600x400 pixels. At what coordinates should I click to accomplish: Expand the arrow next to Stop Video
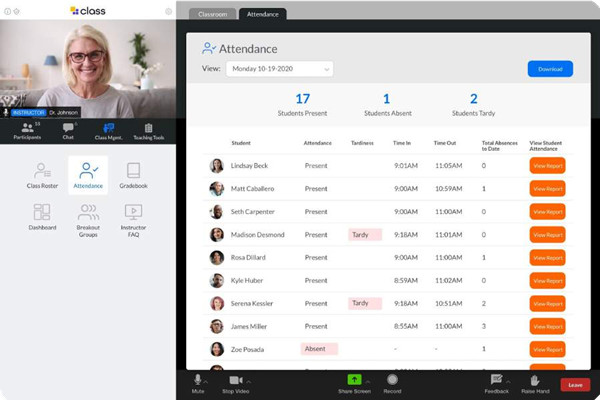pos(250,379)
